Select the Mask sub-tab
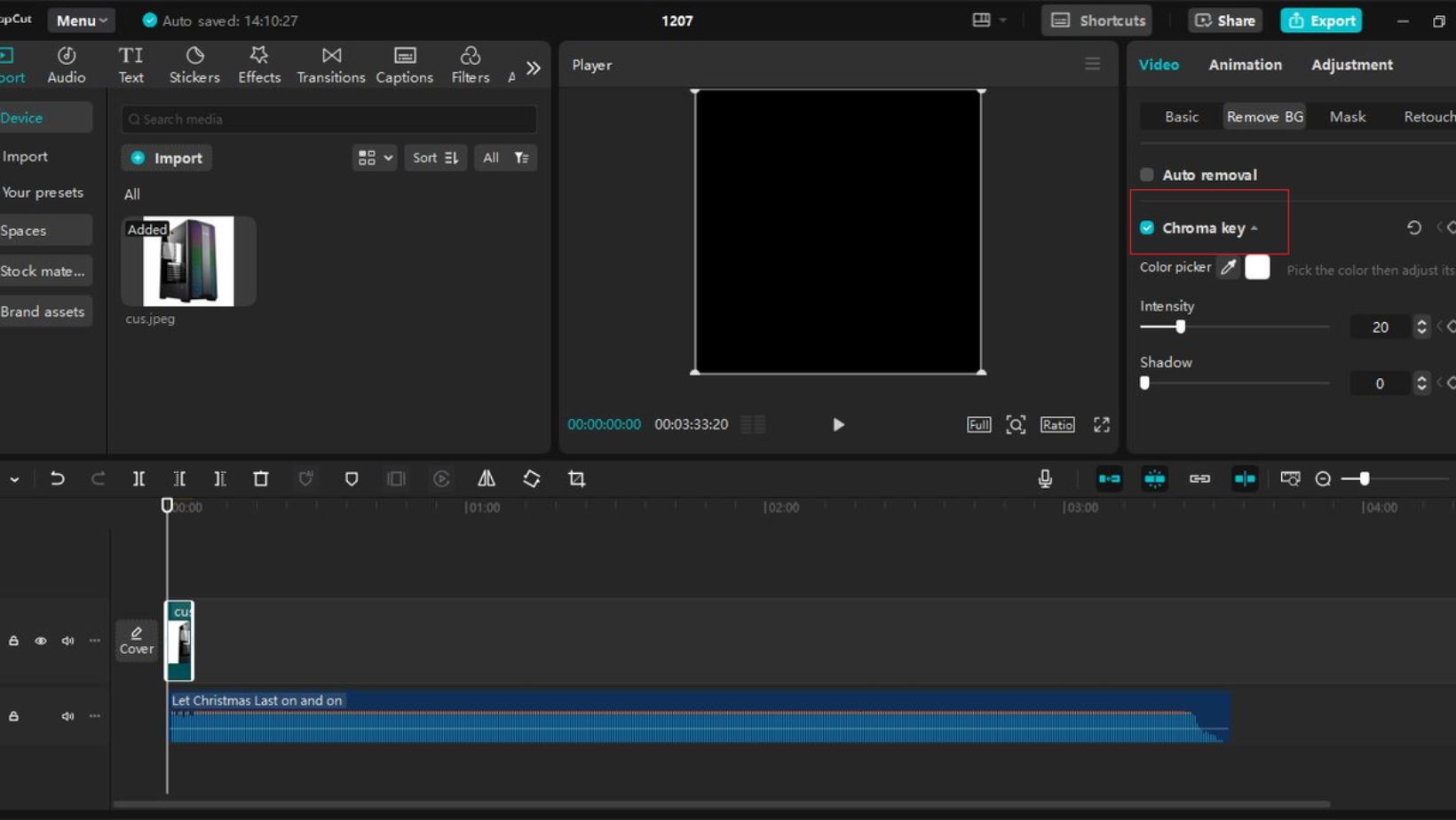This screenshot has width=1456, height=820. click(1347, 117)
